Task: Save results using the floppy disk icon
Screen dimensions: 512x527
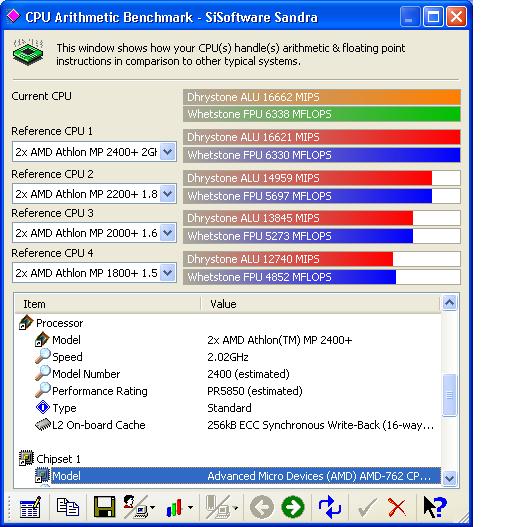Action: pos(104,507)
